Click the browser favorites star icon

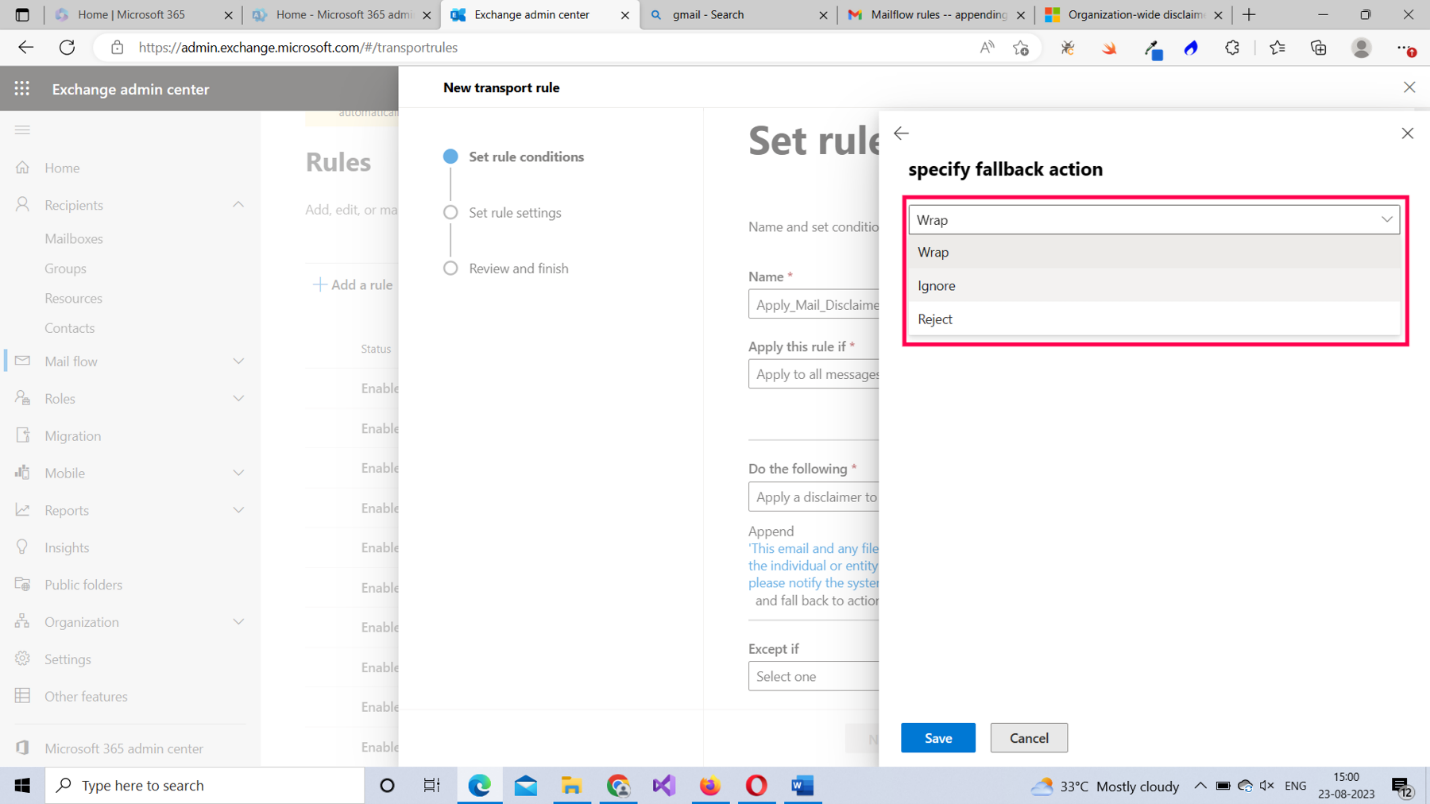click(1277, 47)
